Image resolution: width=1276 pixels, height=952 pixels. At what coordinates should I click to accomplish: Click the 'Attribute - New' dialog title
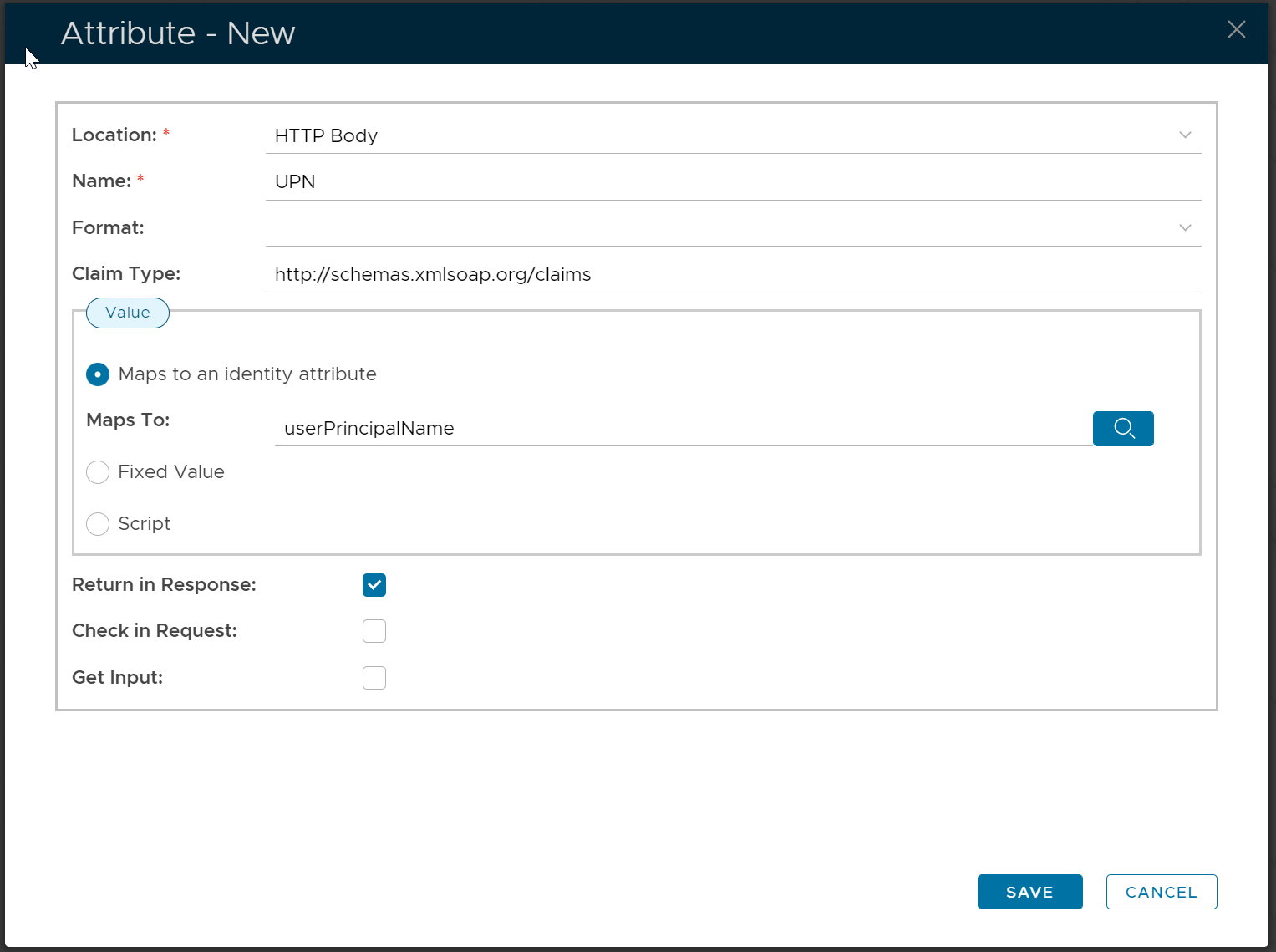coord(178,33)
